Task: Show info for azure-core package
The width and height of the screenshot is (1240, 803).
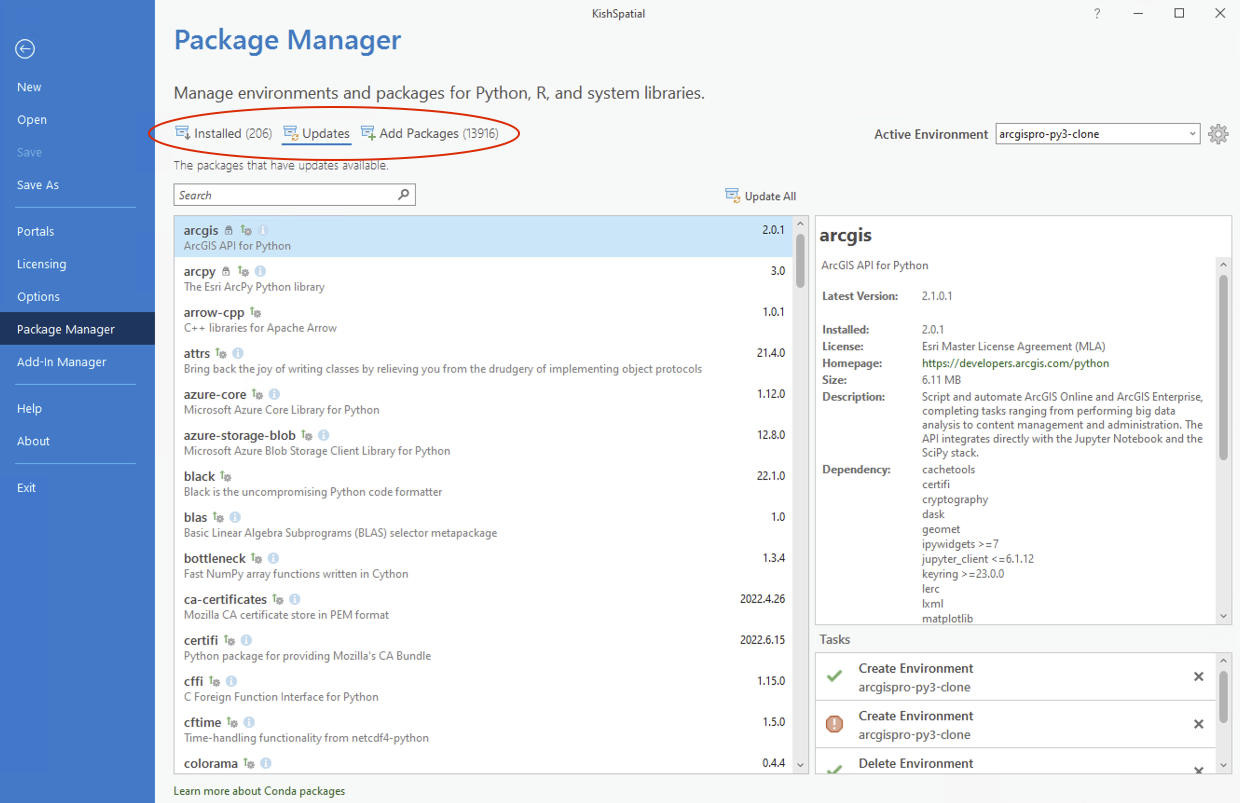Action: [274, 395]
